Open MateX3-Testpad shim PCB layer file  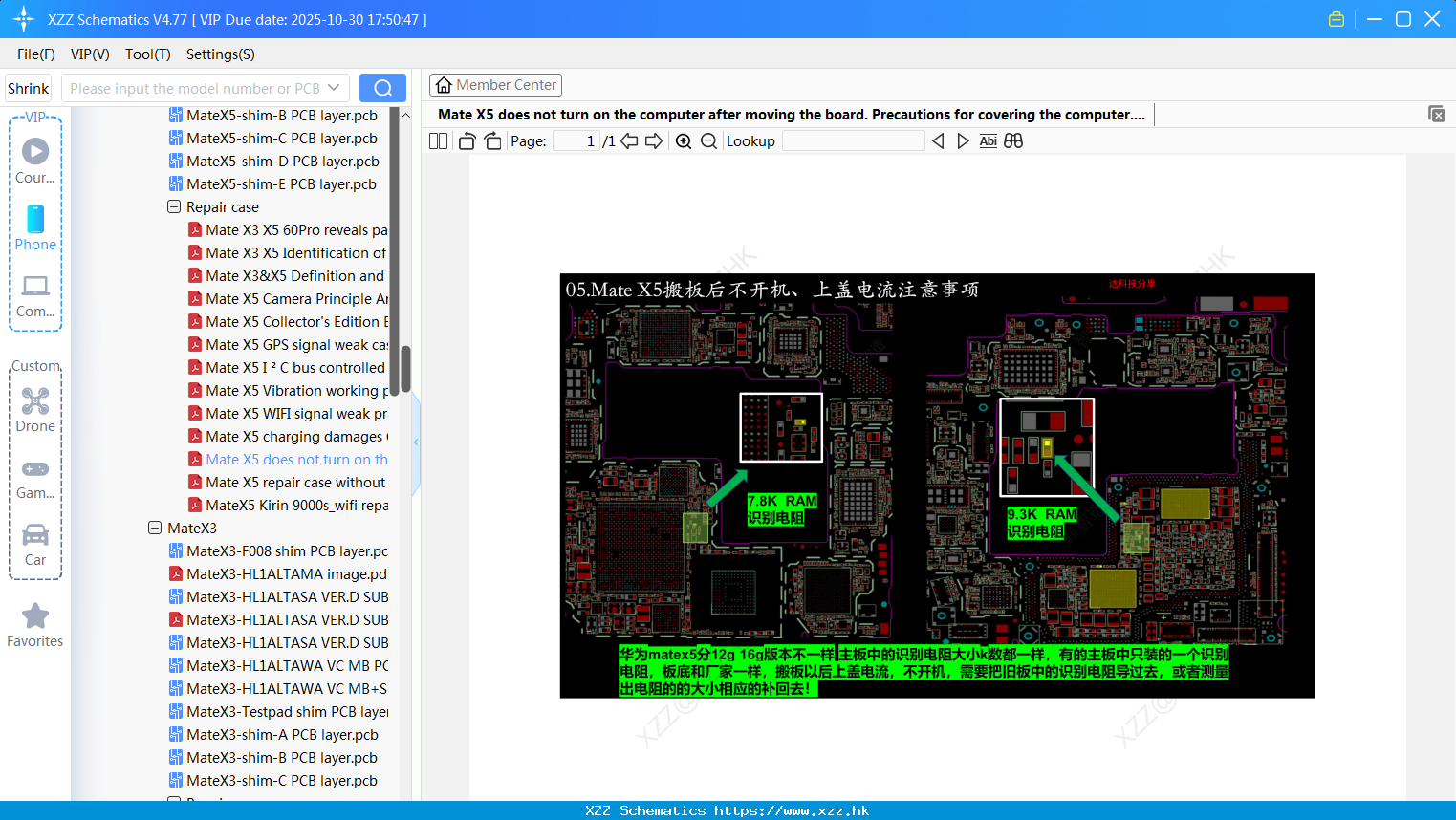(x=278, y=711)
